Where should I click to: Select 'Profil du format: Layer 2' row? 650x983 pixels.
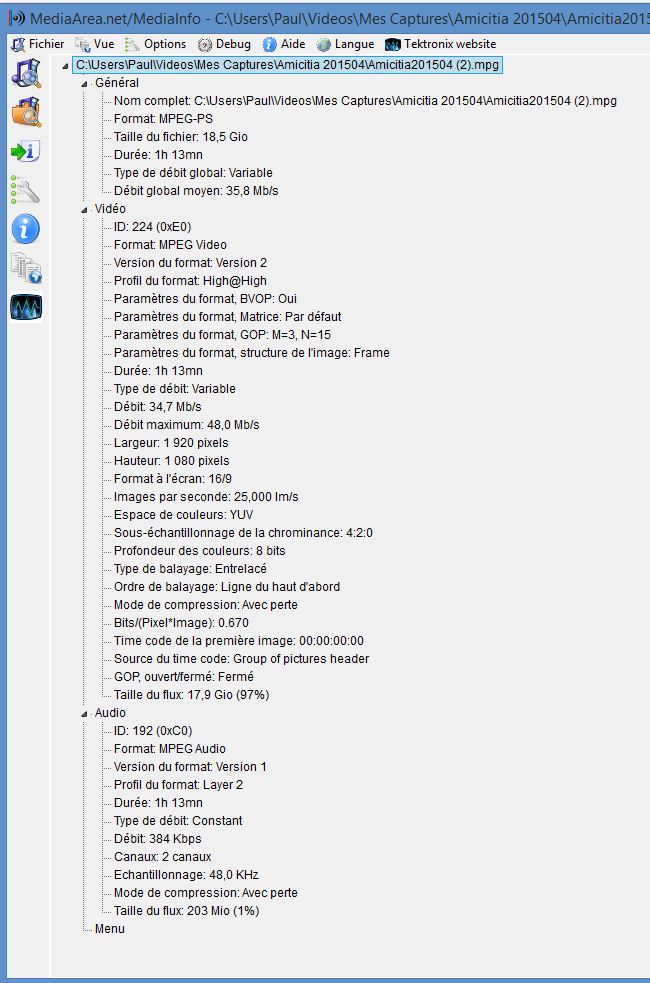(178, 785)
